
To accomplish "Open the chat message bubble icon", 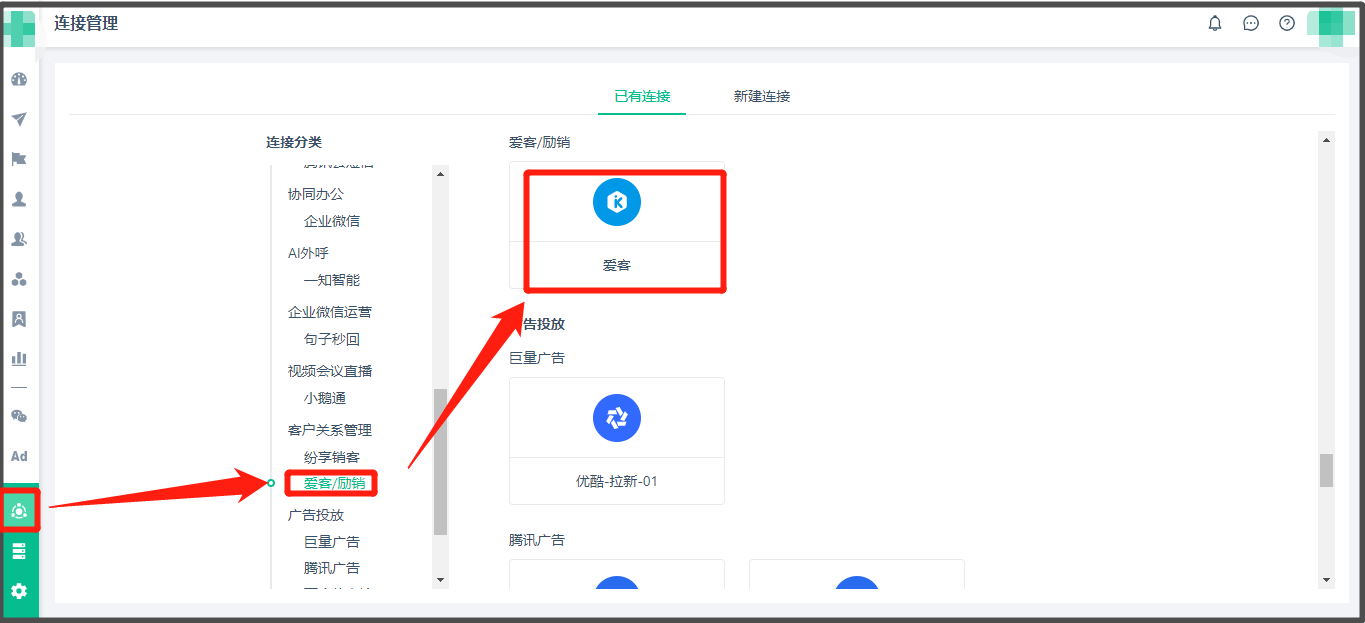I will tap(1251, 23).
